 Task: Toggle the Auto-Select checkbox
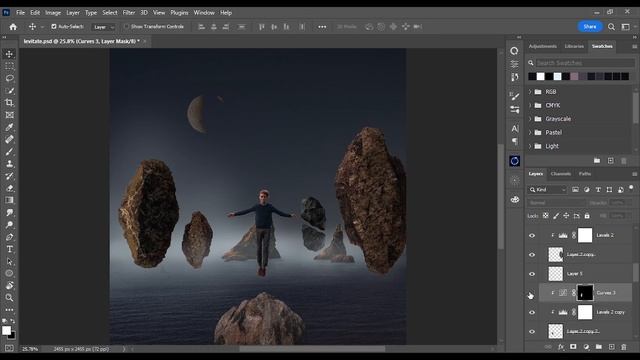(53, 27)
